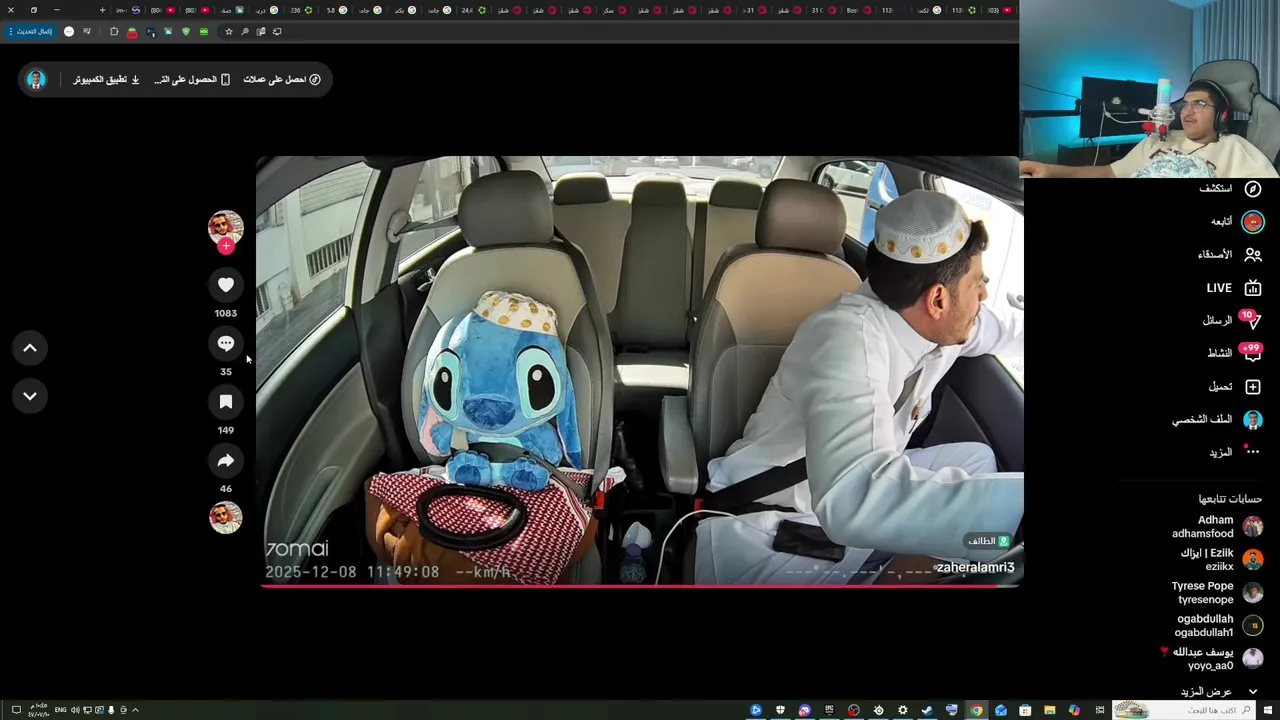This screenshot has height=720, width=1280.
Task: Click احصل على عملات coins button
Action: tap(282, 79)
